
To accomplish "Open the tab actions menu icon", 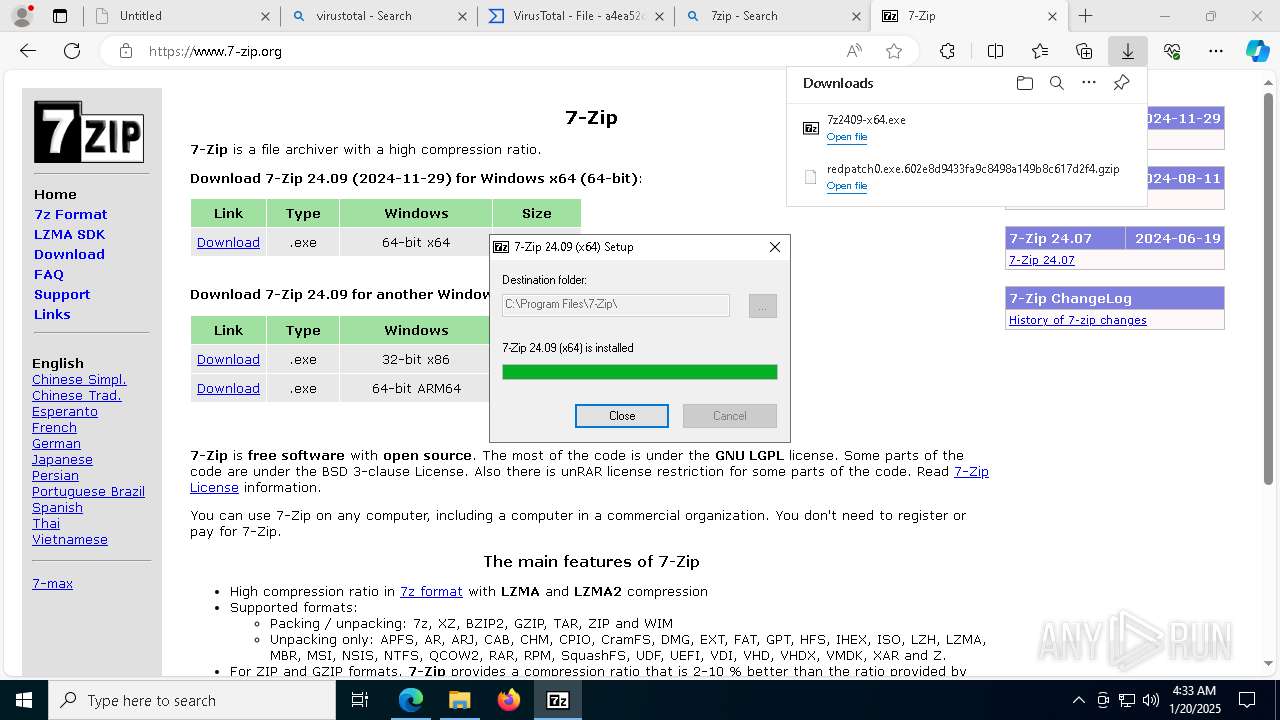I will [x=60, y=16].
